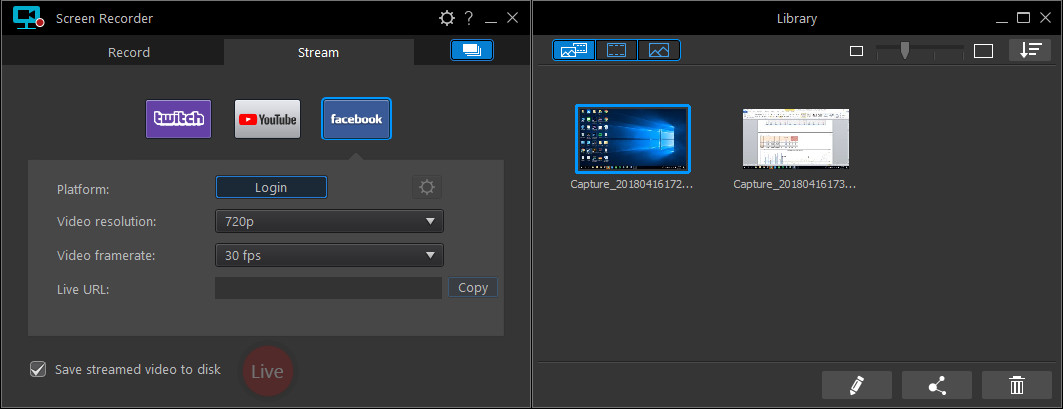Open the Library sort order menu
Image resolution: width=1063 pixels, height=409 pixels.
(x=1030, y=50)
